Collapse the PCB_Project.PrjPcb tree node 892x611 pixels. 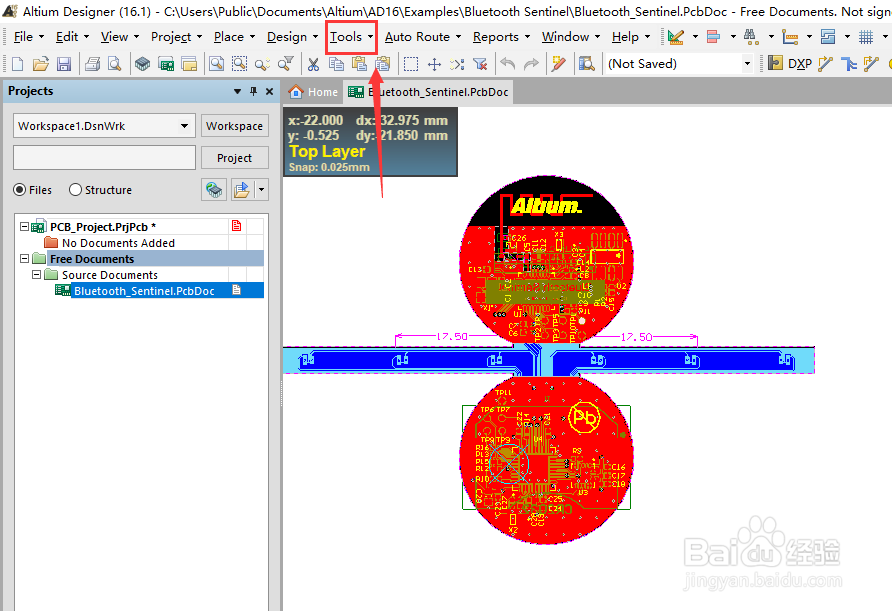point(24,226)
